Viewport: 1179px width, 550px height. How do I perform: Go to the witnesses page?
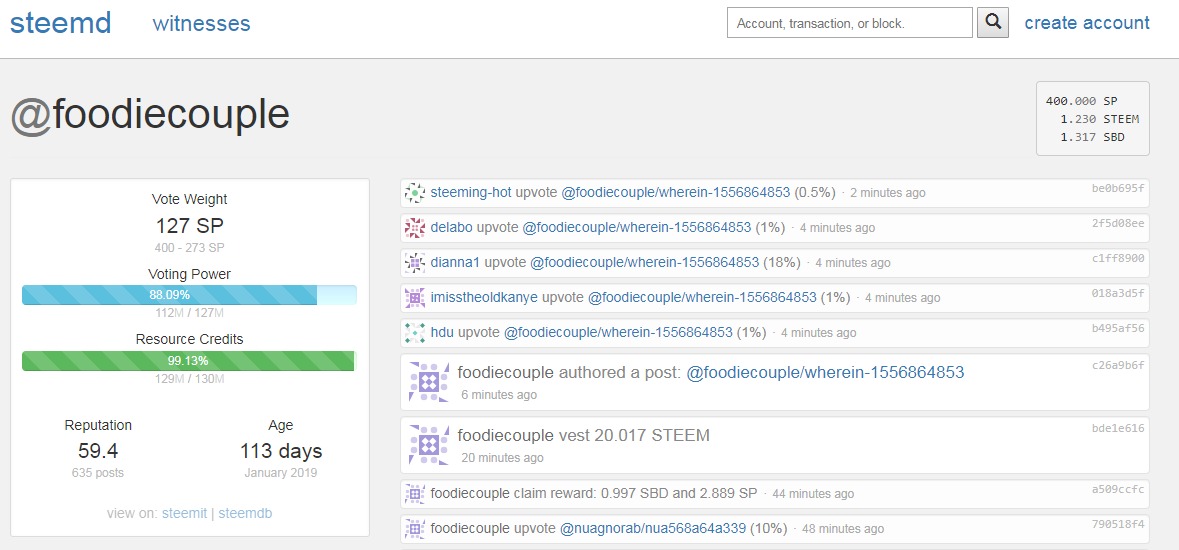[202, 23]
